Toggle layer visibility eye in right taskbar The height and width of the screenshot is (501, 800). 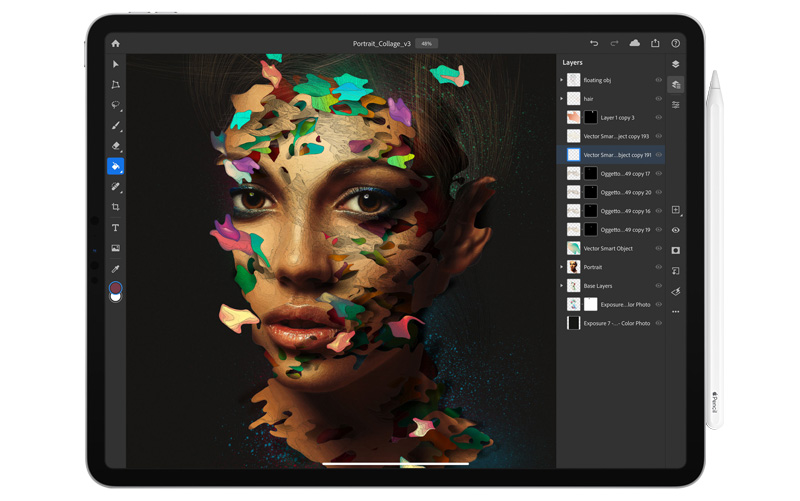pos(676,230)
